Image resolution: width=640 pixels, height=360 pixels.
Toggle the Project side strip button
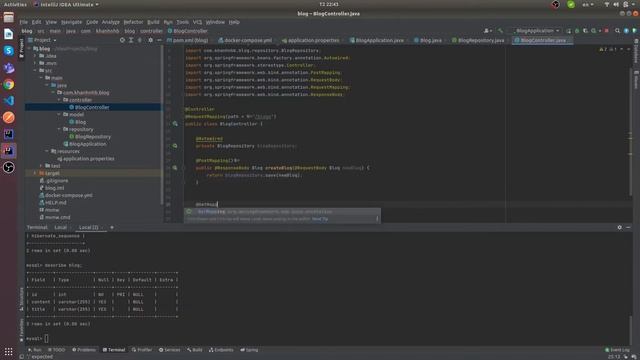coord(22,48)
